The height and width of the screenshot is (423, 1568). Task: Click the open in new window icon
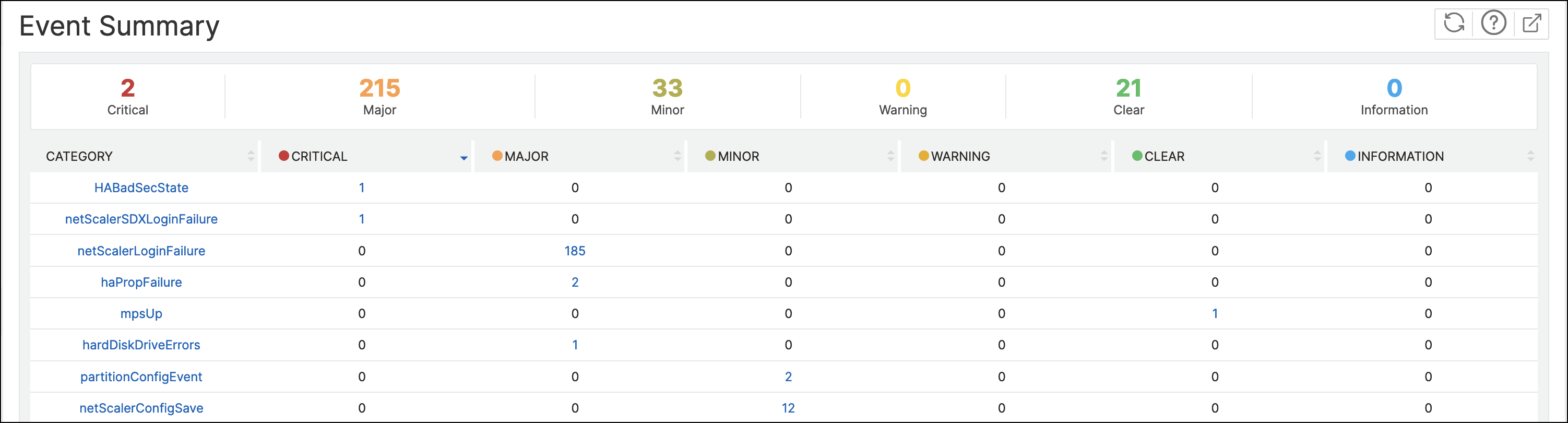[x=1531, y=23]
